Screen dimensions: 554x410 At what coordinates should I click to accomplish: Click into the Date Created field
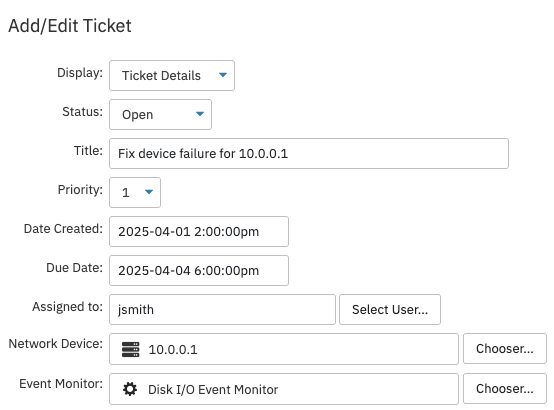tap(199, 232)
